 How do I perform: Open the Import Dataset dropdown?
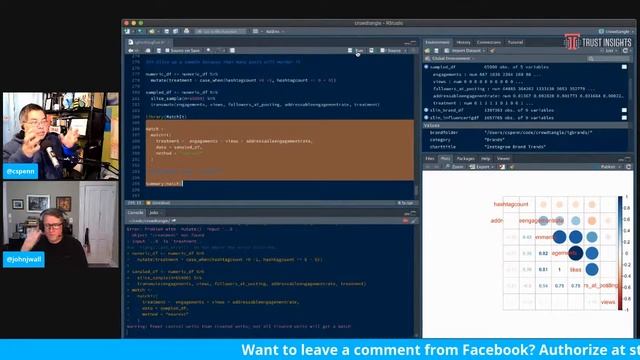point(465,51)
